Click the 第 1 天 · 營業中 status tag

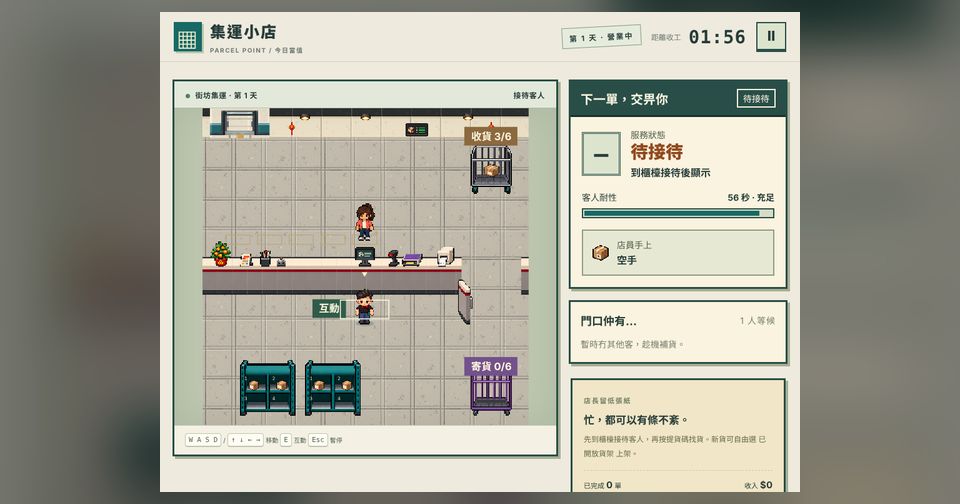[x=601, y=37]
